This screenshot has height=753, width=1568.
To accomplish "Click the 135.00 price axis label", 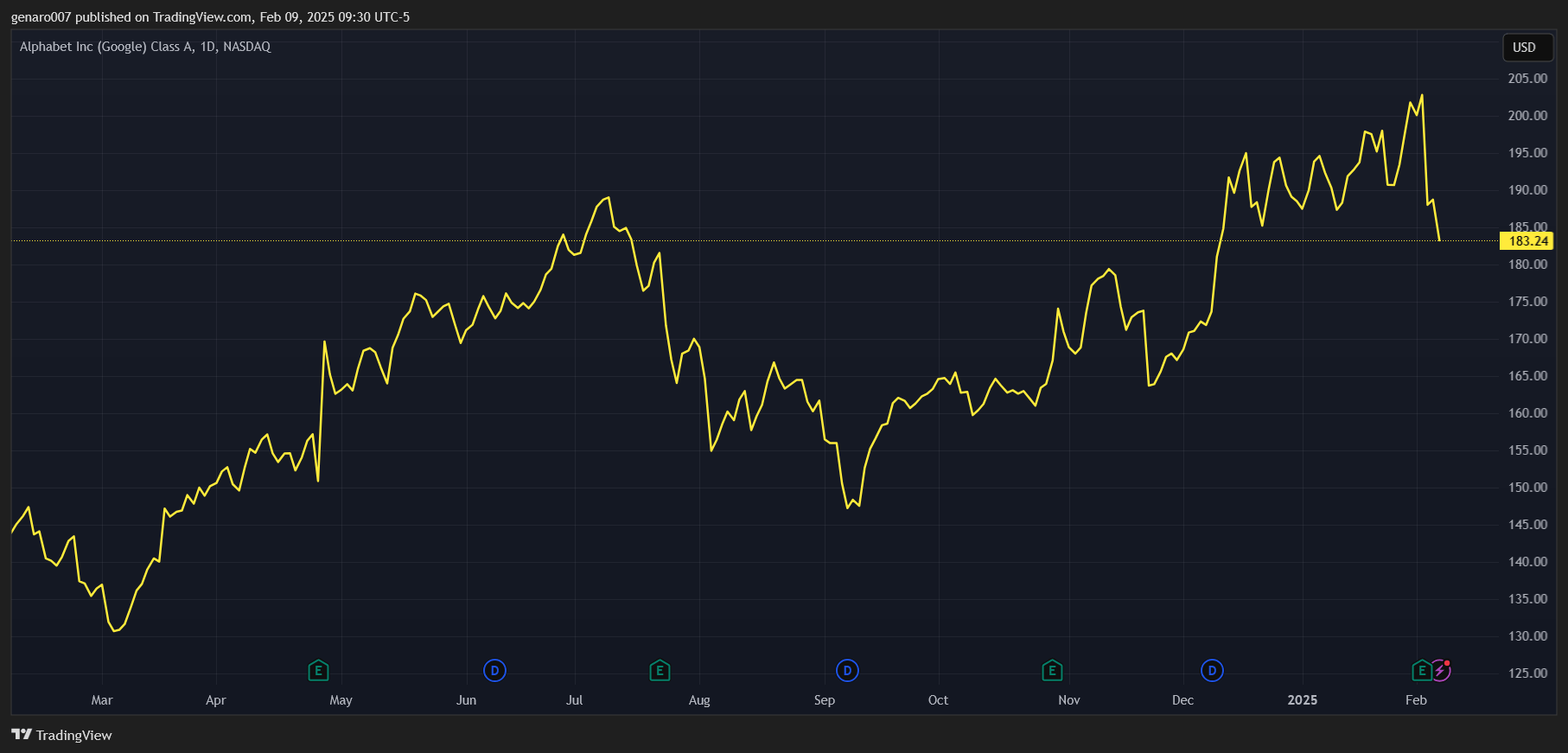I will point(1527,599).
